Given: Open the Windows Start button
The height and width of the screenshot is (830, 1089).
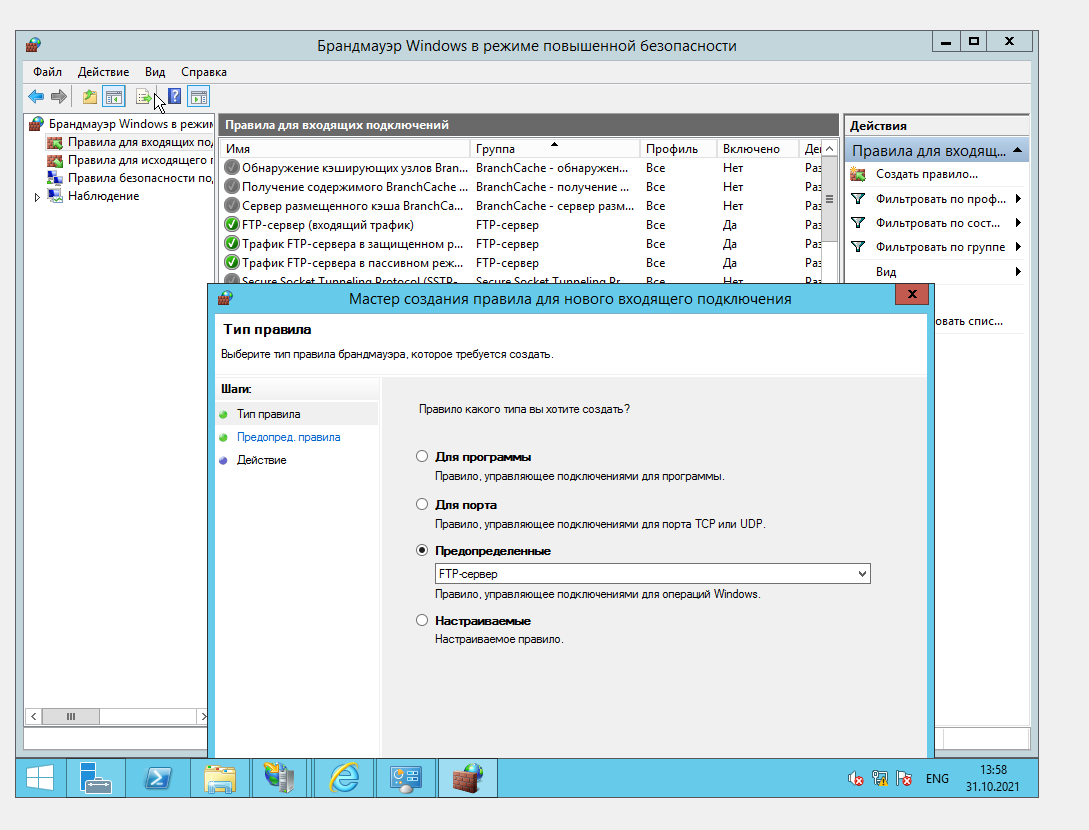Looking at the screenshot, I should pos(40,778).
